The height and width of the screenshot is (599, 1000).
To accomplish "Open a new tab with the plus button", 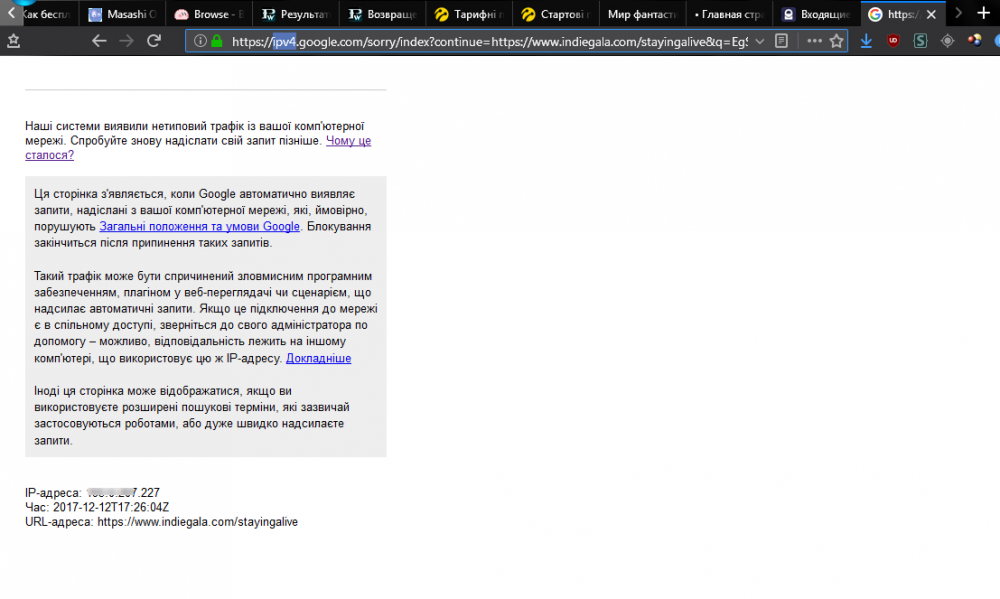I will [983, 13].
